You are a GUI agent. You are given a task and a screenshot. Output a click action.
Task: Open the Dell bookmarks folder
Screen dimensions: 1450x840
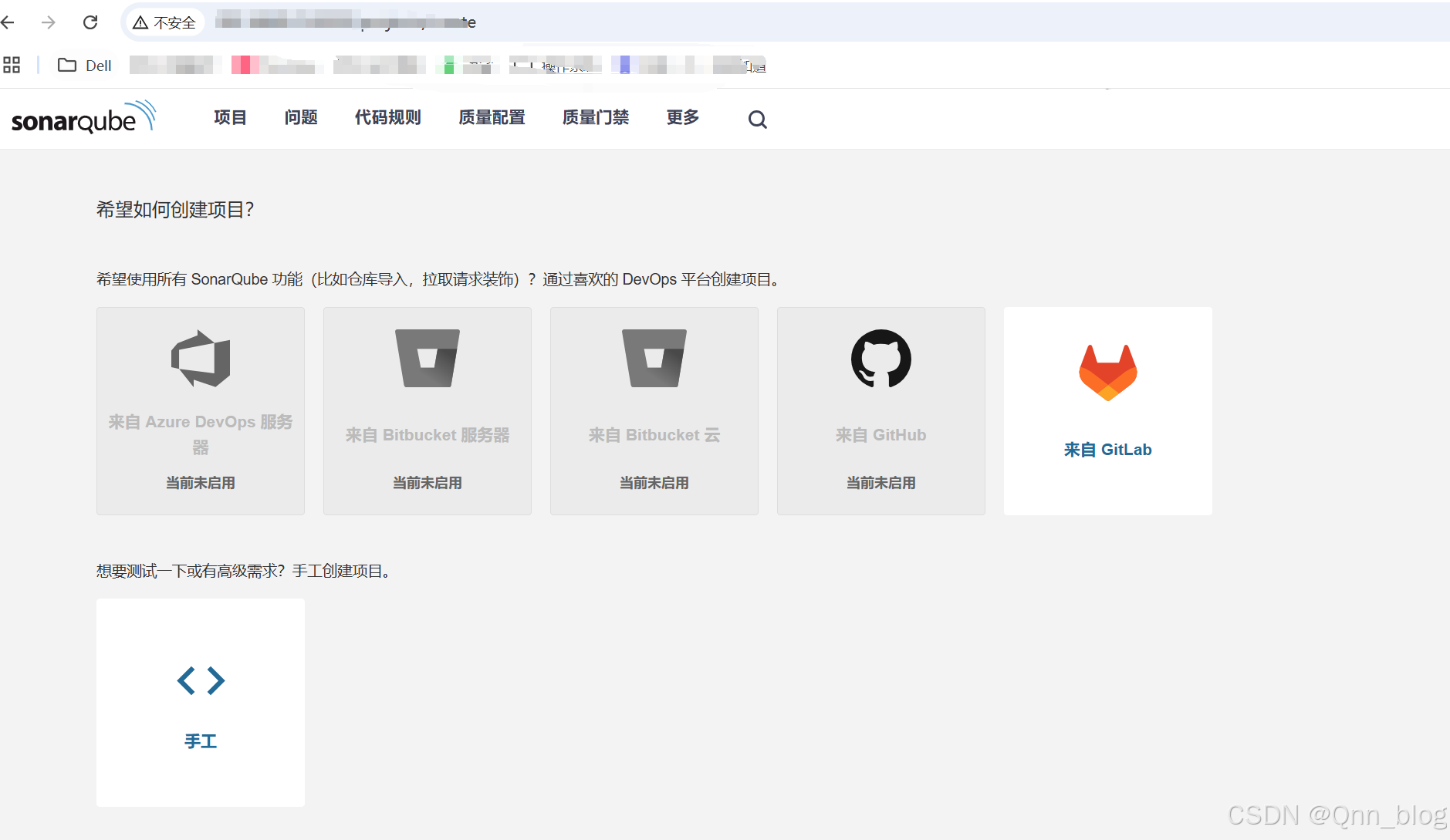pyautogui.click(x=83, y=65)
